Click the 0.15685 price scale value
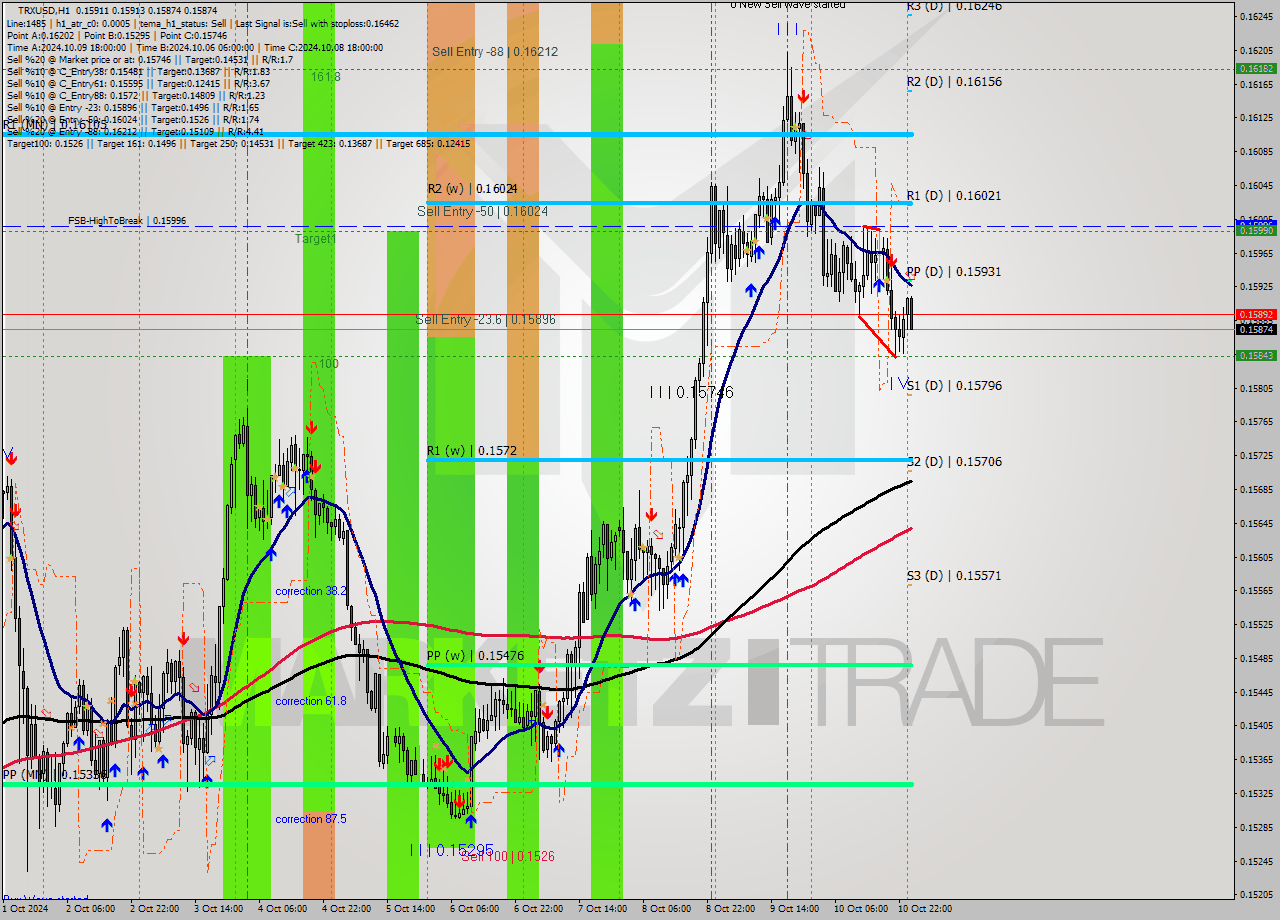1280x920 pixels. coord(1256,490)
